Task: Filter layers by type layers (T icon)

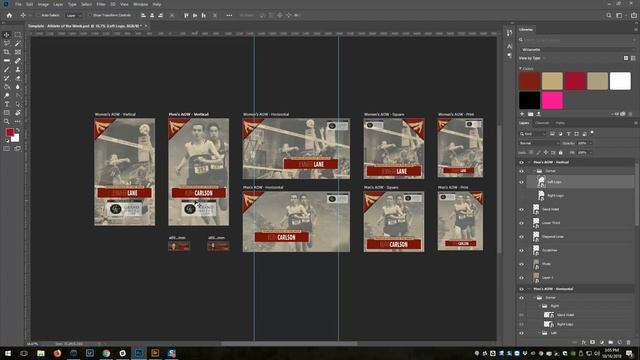Action: point(568,134)
